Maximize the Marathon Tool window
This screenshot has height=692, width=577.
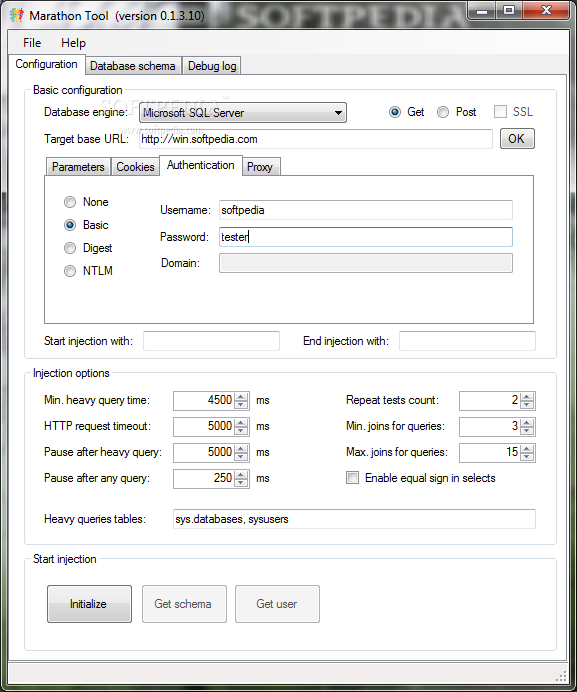point(509,11)
